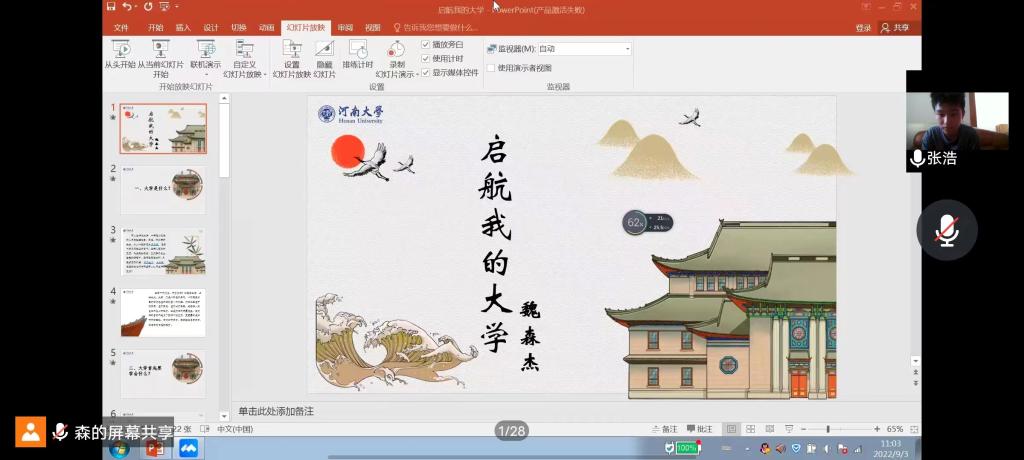Expand the Present Online (联机演示) dropdown

click(206, 74)
